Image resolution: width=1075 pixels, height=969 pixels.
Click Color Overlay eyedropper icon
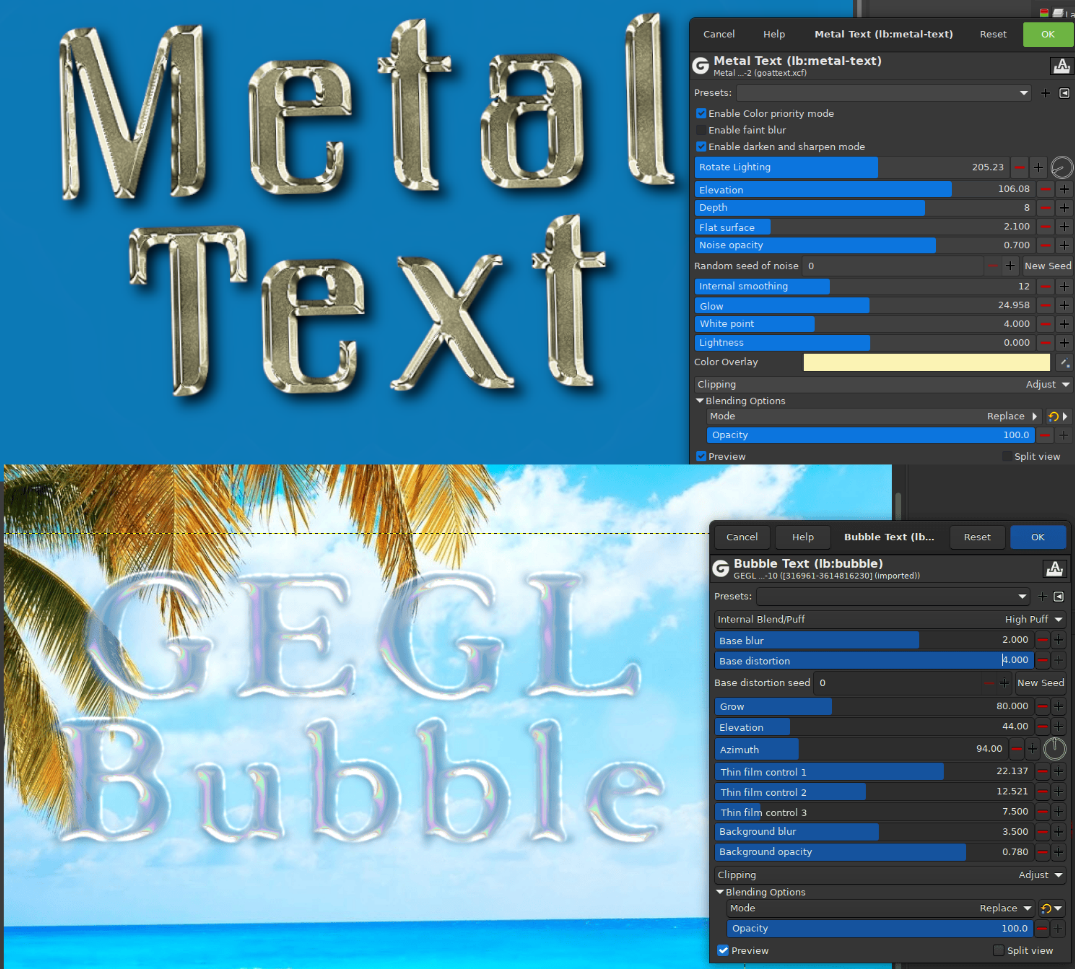coord(1064,362)
